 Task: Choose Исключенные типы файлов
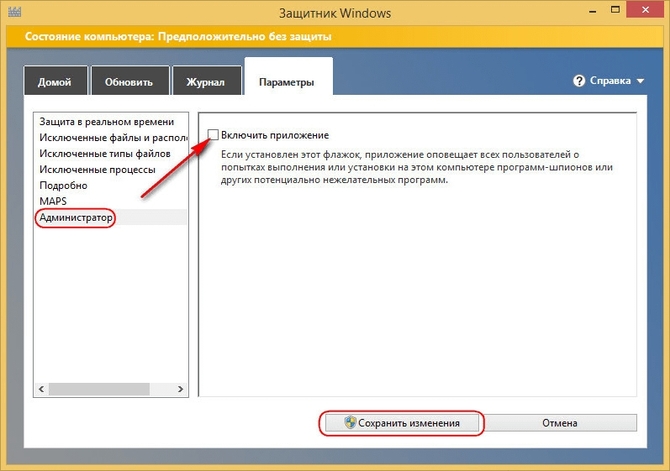pyautogui.click(x=111, y=153)
